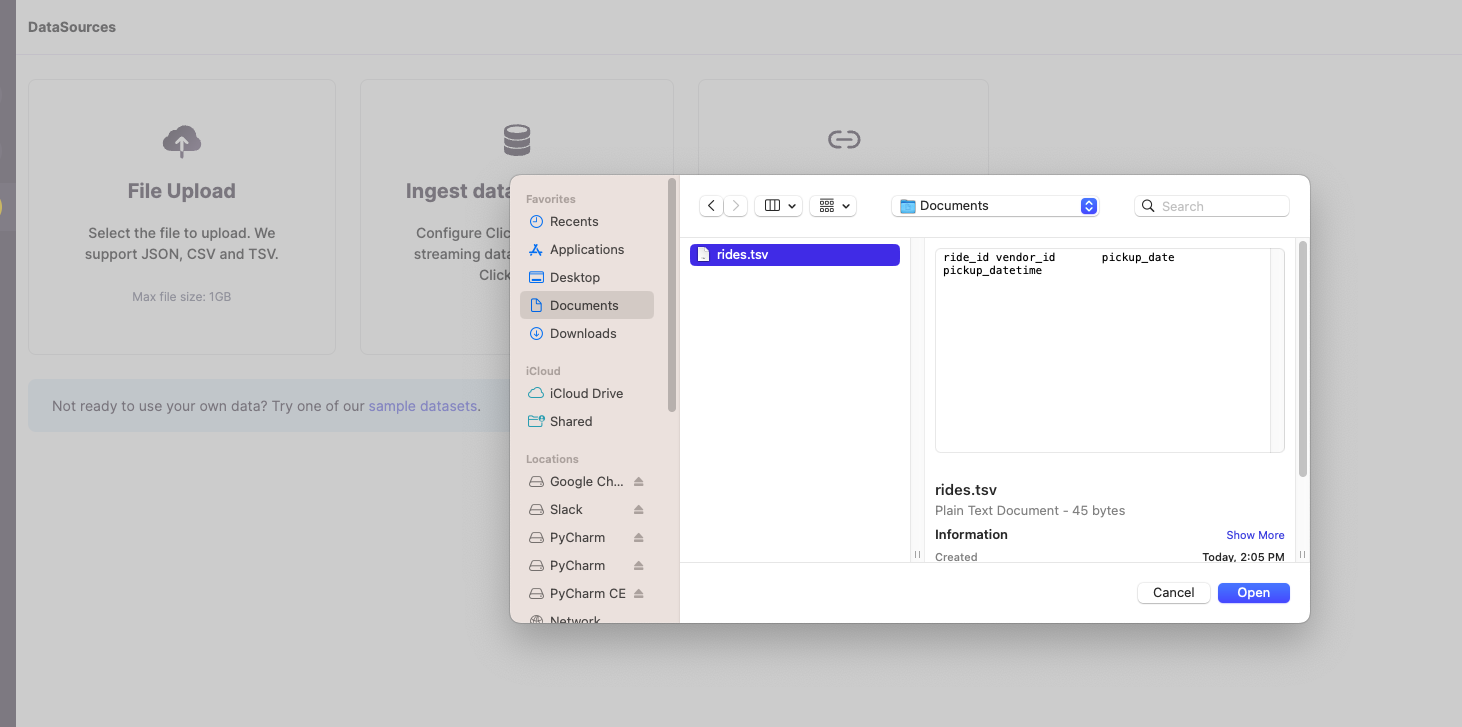
Task: Select Recents in the sidebar
Action: coord(574,222)
